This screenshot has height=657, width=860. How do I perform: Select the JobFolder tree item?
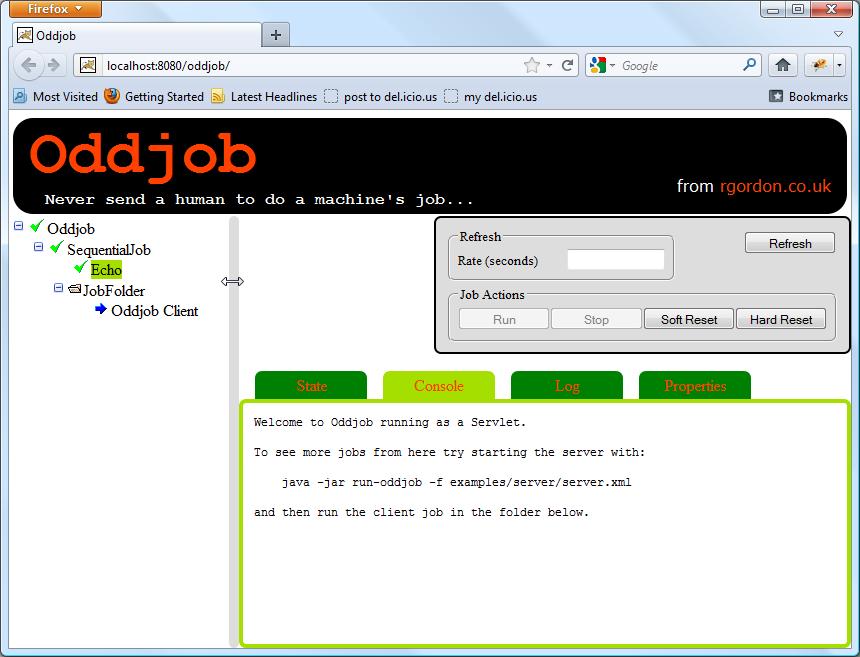(x=114, y=291)
